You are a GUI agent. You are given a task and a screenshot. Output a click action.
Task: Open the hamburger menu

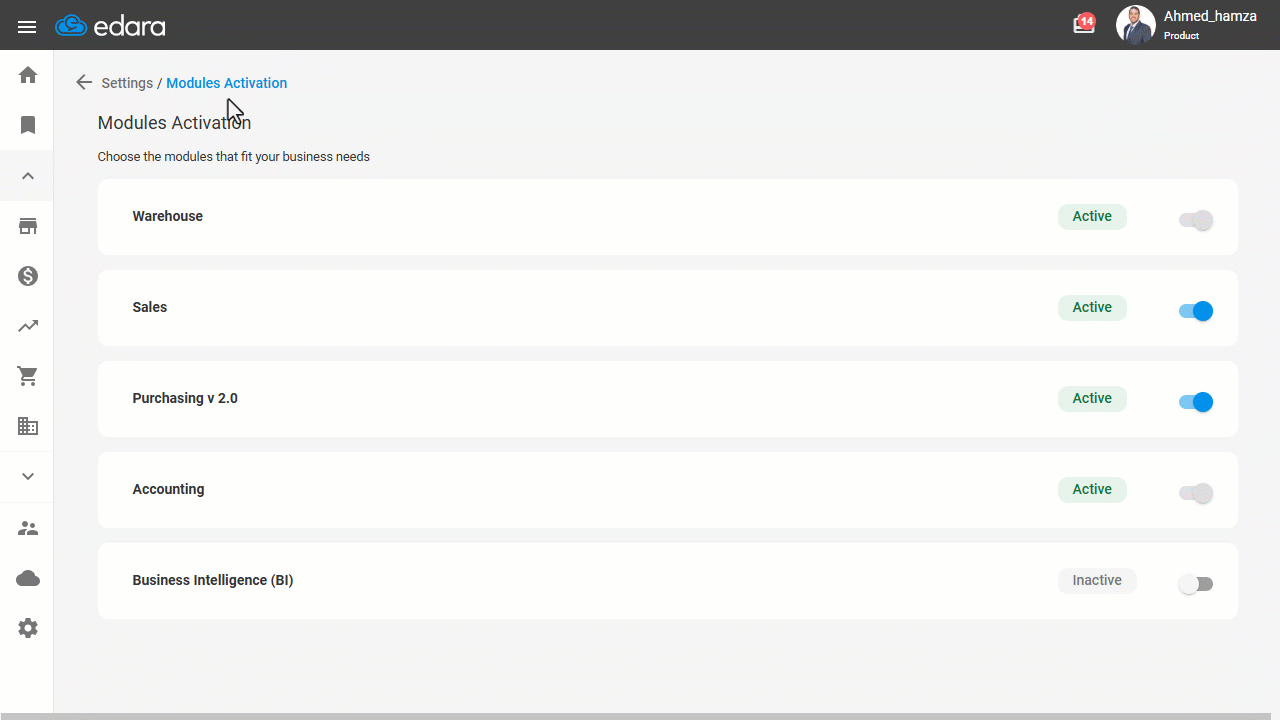coord(27,27)
